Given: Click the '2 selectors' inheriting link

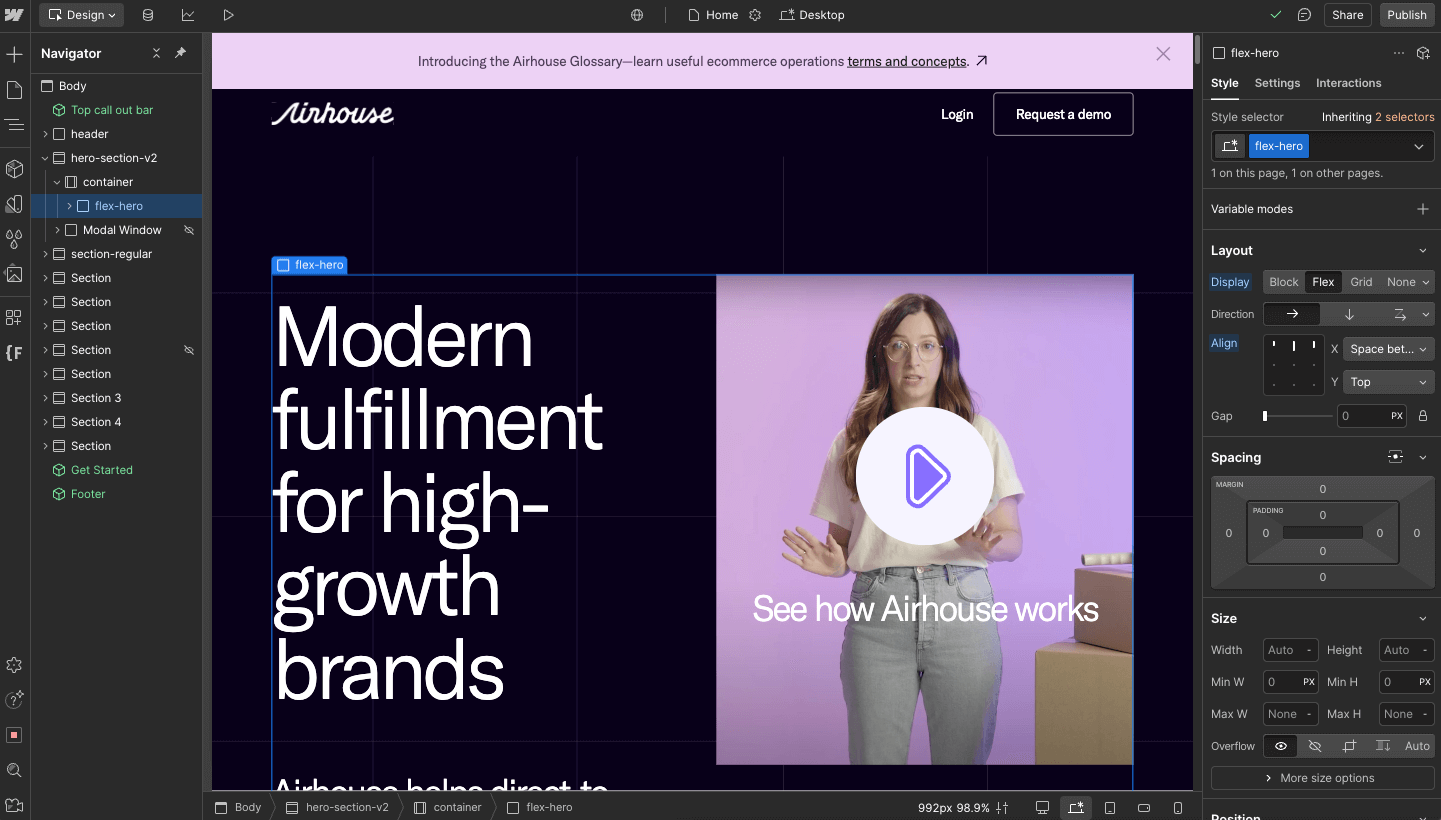Looking at the screenshot, I should pos(1404,117).
